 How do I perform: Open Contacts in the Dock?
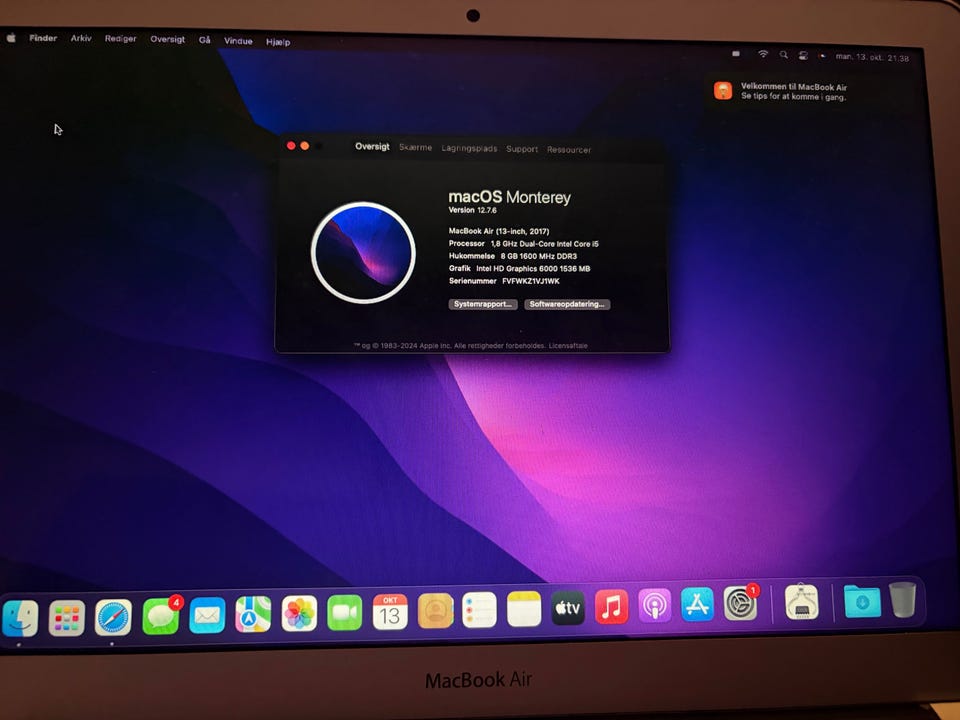click(436, 610)
